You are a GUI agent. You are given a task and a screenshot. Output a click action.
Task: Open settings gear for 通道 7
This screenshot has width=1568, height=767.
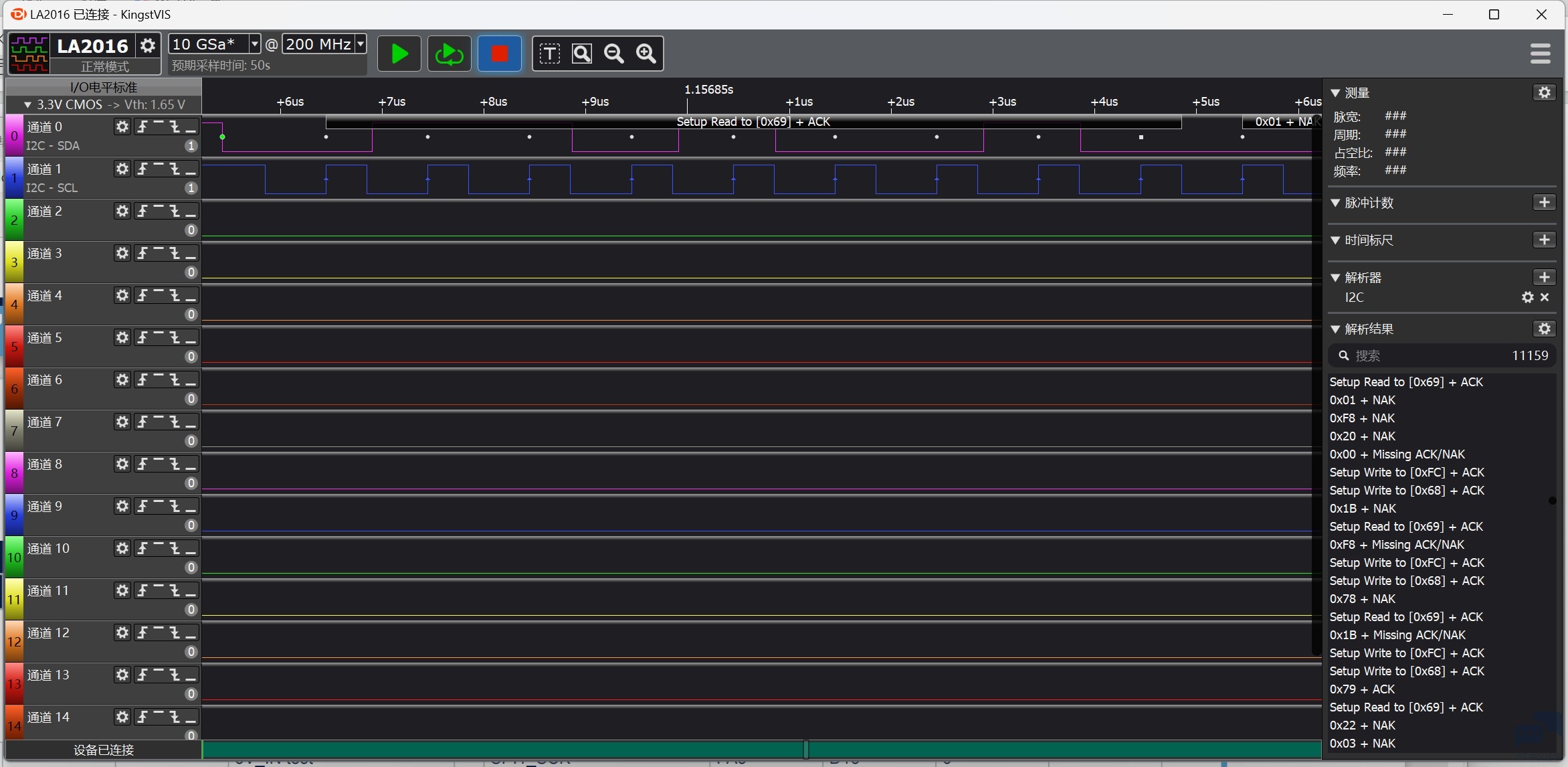point(122,422)
